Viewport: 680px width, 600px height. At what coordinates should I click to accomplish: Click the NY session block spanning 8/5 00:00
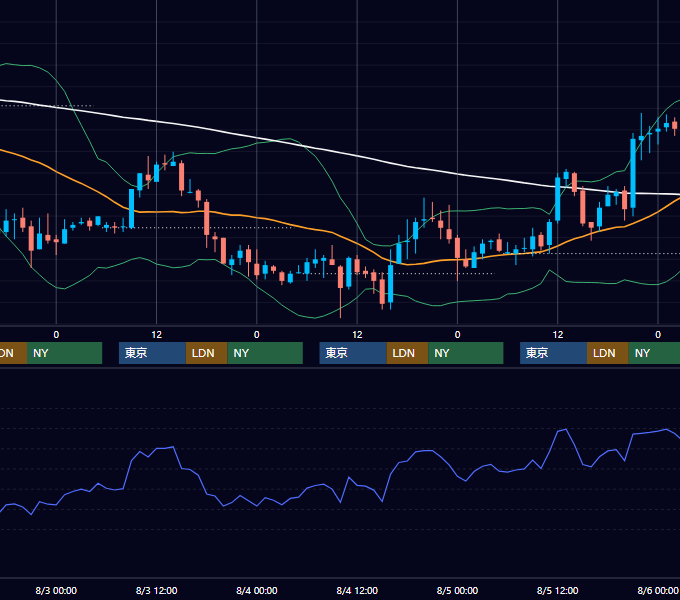(x=466, y=353)
